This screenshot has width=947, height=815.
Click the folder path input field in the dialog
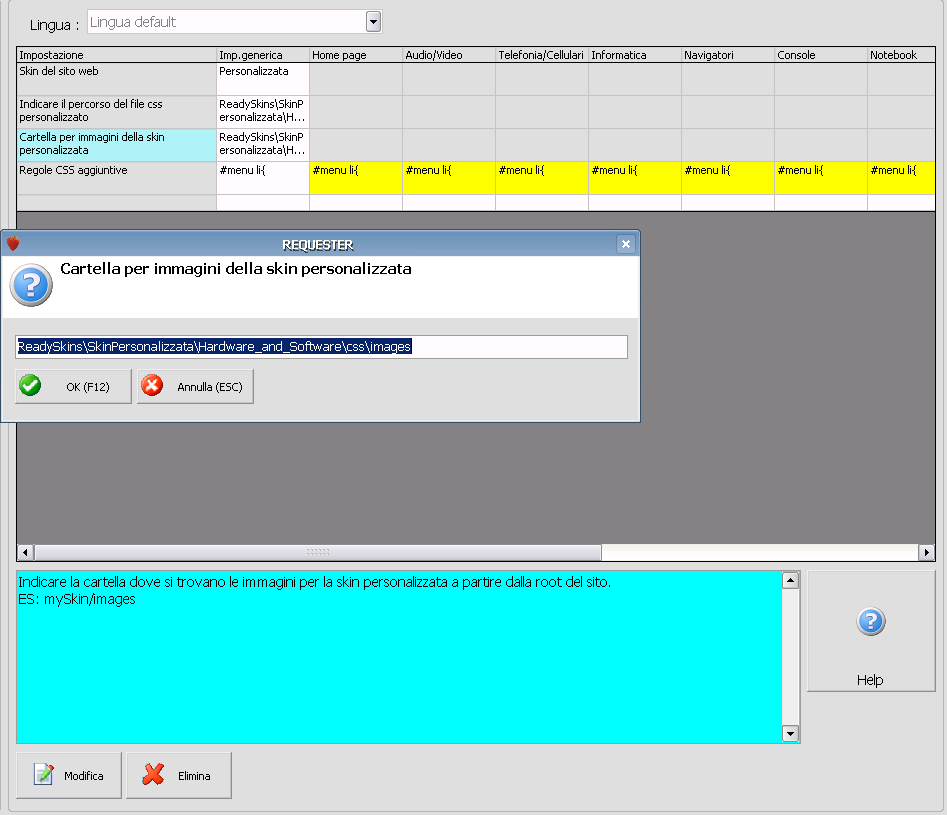[321, 347]
